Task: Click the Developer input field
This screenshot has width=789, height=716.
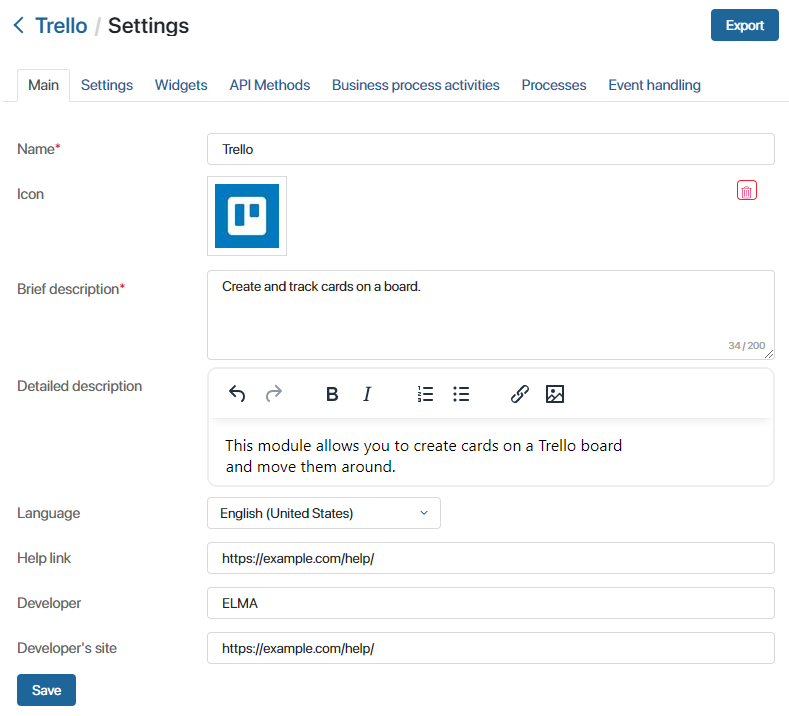Action: (x=491, y=603)
